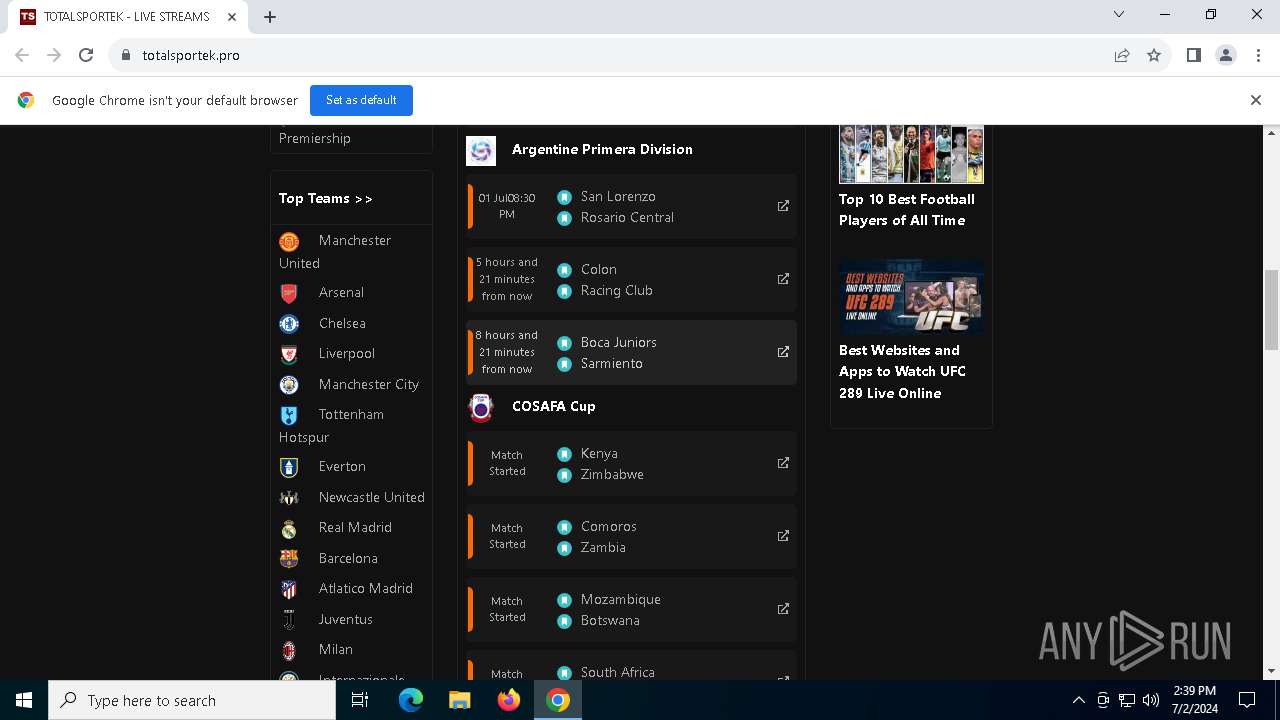Launch Firefox from taskbar
This screenshot has width=1280, height=720.
[509, 700]
